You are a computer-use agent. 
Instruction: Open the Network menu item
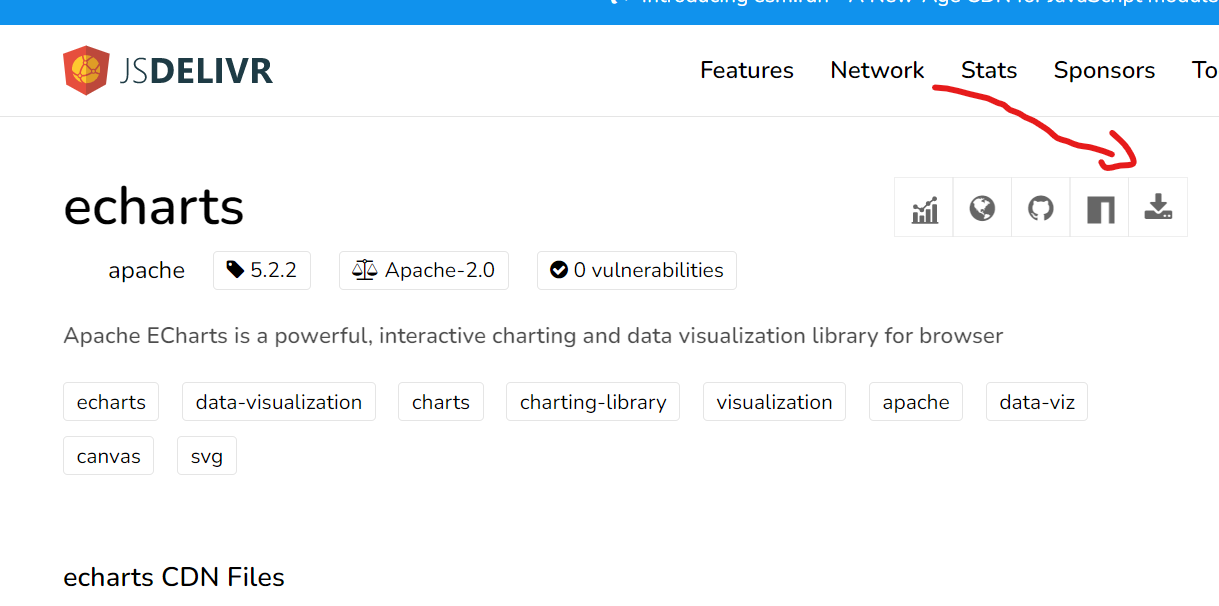coord(877,70)
